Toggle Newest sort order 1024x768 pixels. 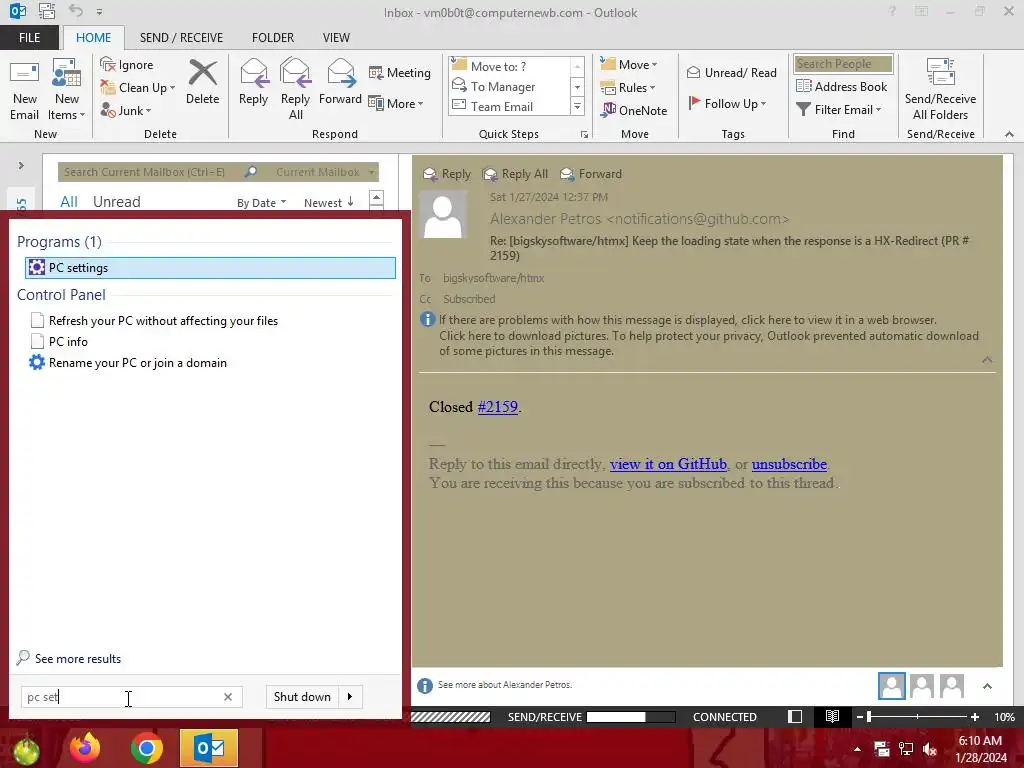328,202
